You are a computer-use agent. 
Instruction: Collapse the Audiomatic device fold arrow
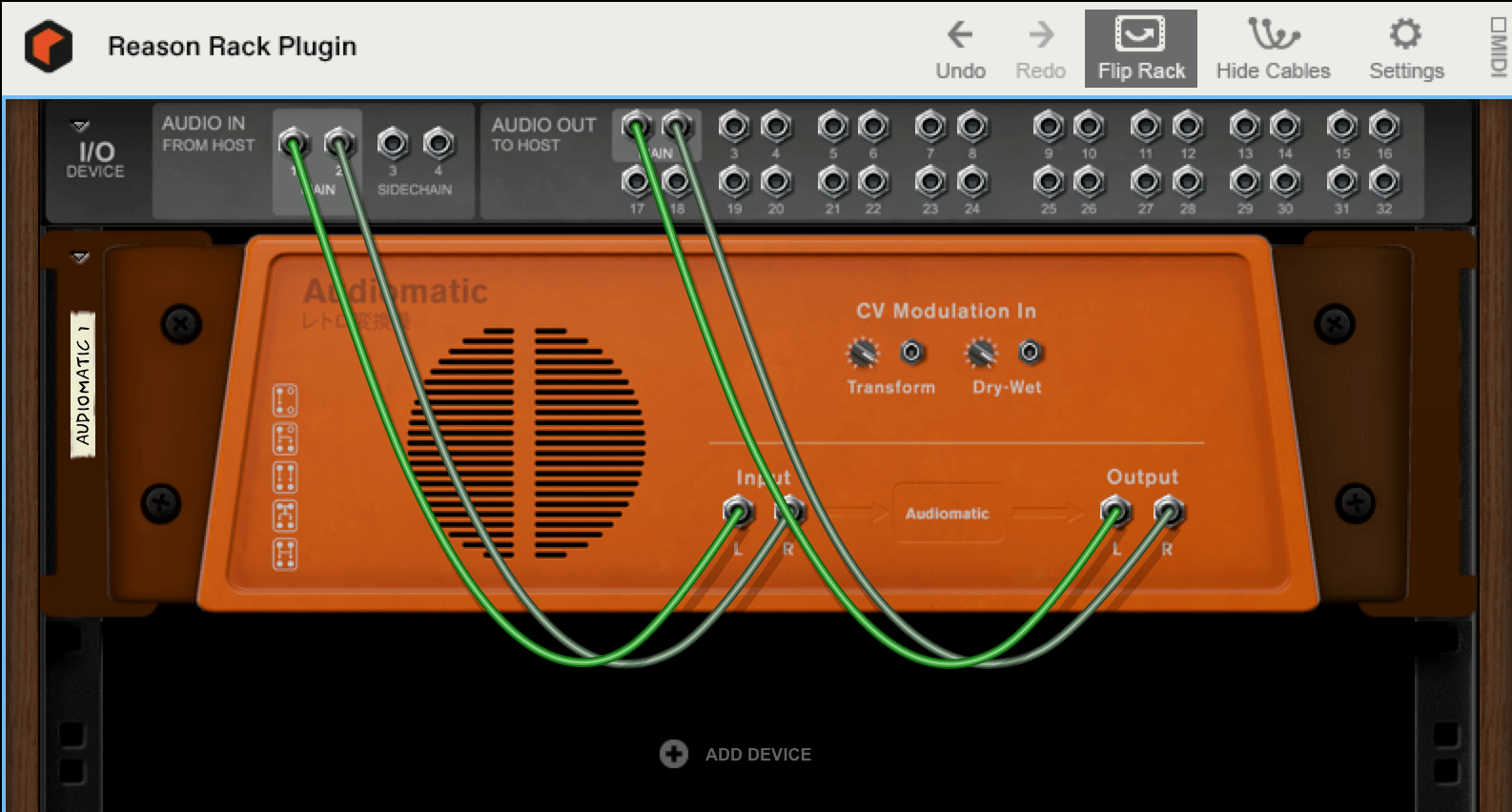(80, 257)
